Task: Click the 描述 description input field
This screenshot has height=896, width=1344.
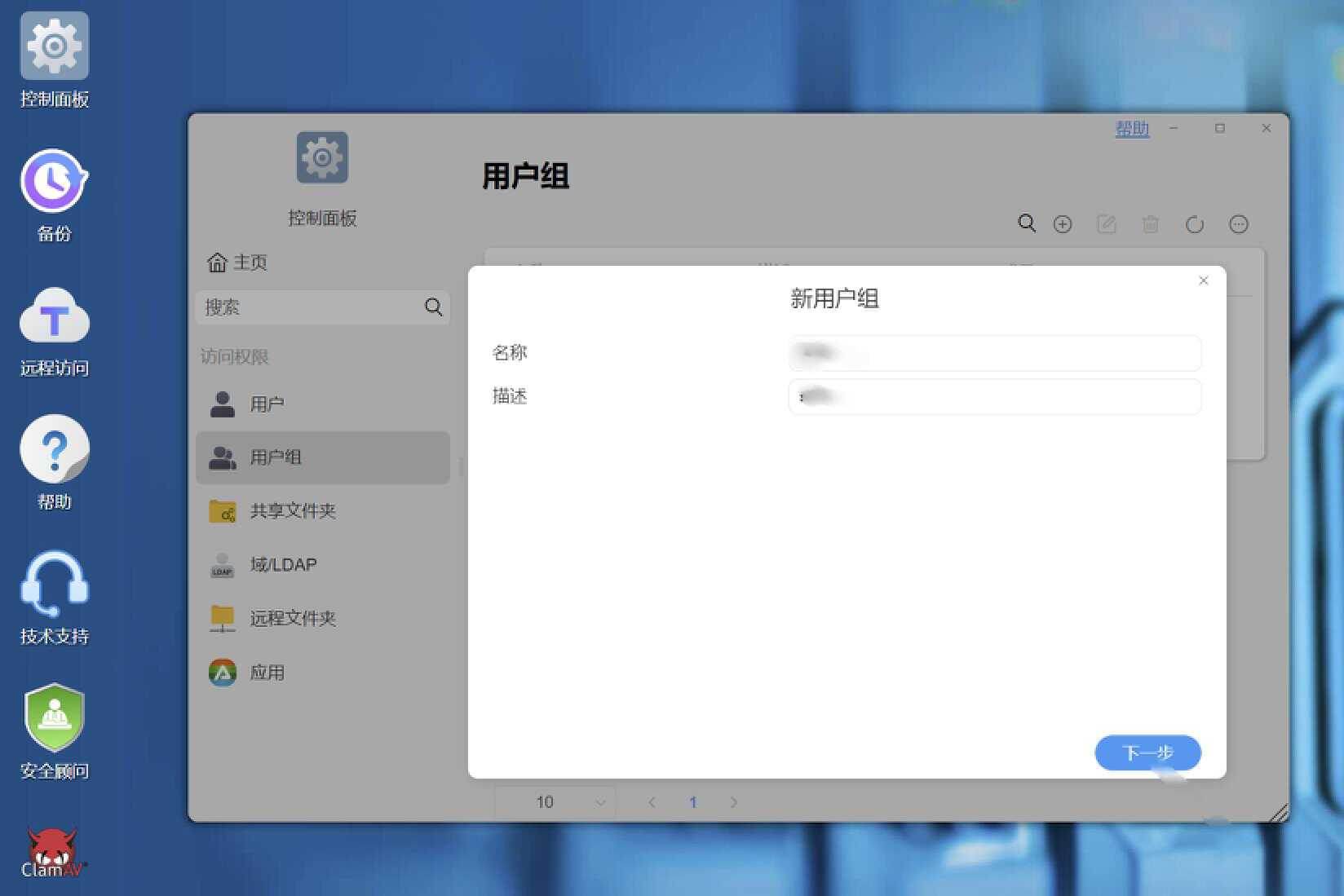Action: coord(995,397)
